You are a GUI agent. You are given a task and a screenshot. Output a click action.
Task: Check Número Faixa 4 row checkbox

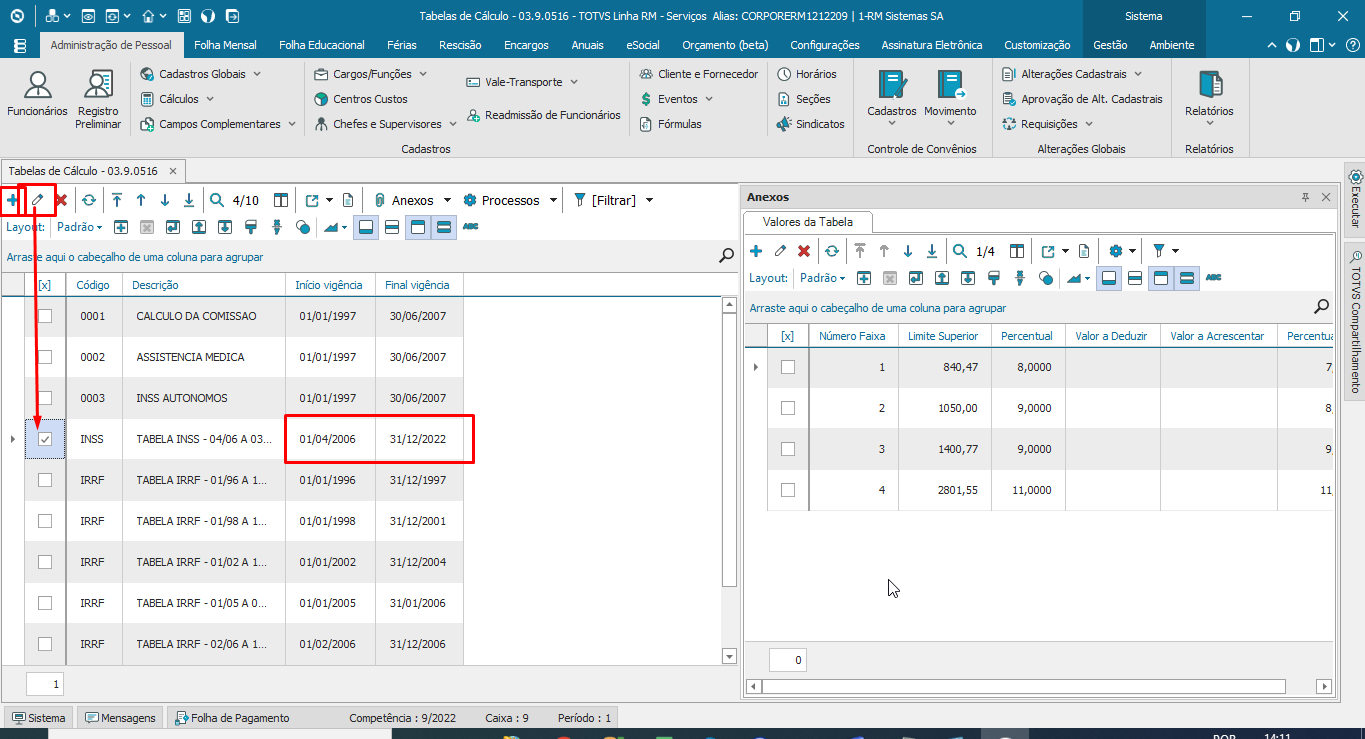click(788, 490)
